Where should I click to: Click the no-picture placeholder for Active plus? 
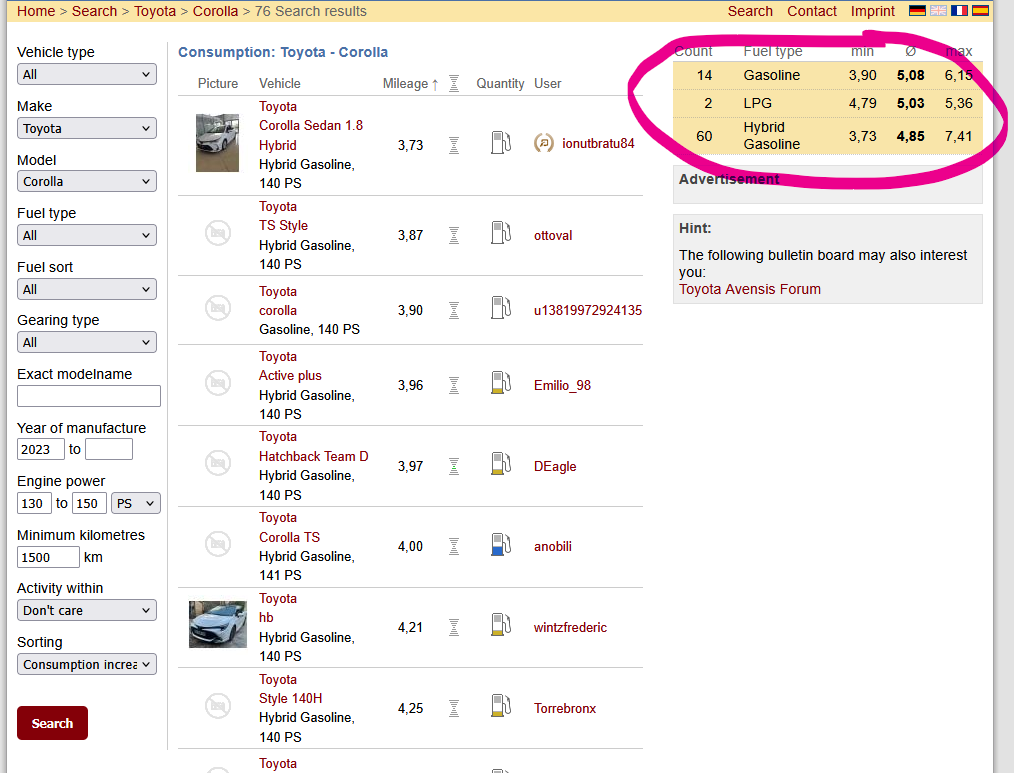coord(218,383)
